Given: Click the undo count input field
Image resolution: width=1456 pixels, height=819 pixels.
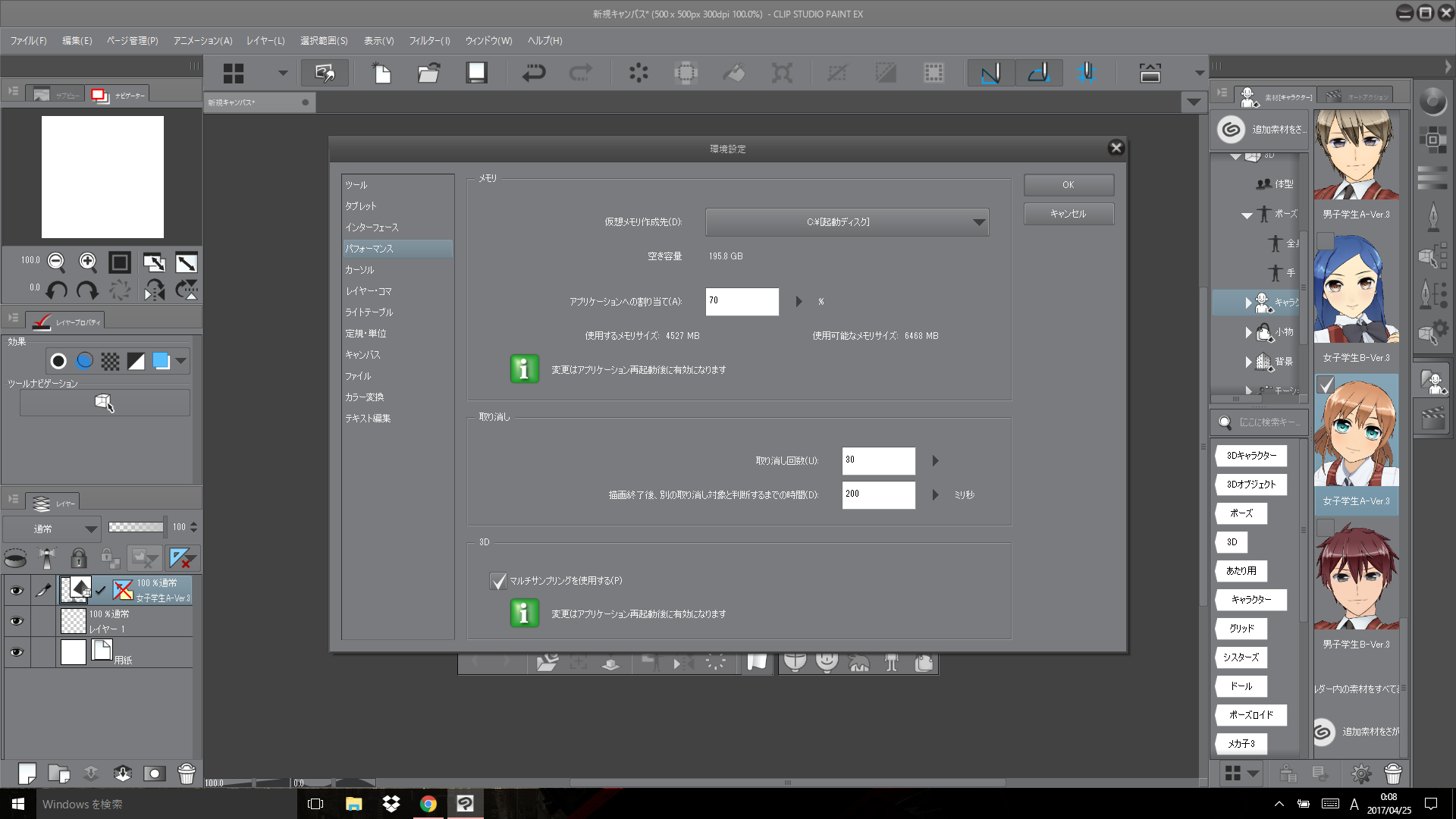Looking at the screenshot, I should pyautogui.click(x=877, y=460).
